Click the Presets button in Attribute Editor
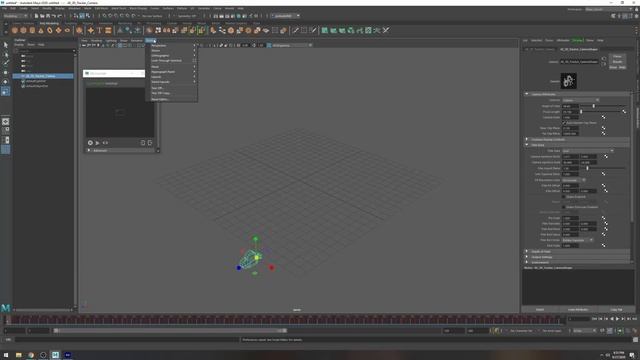The image size is (640, 360). click(617, 62)
